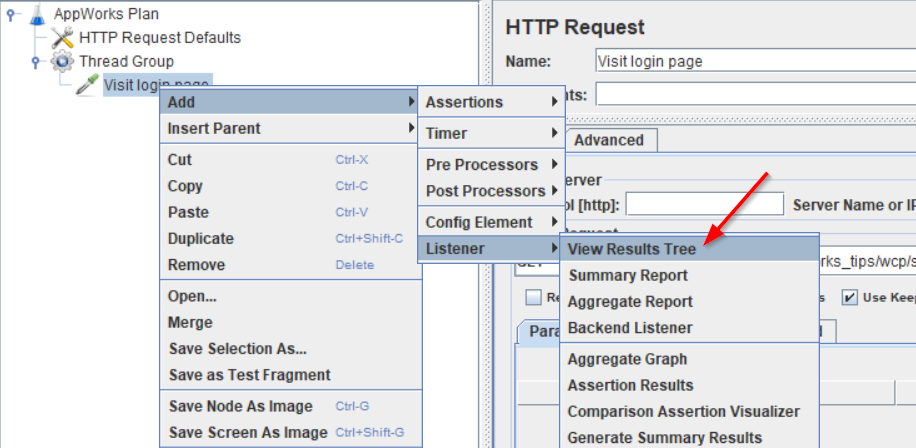Screen dimensions: 916x448
Task: Click the HTTP Request Defaults wrench icon
Action: (x=63, y=38)
